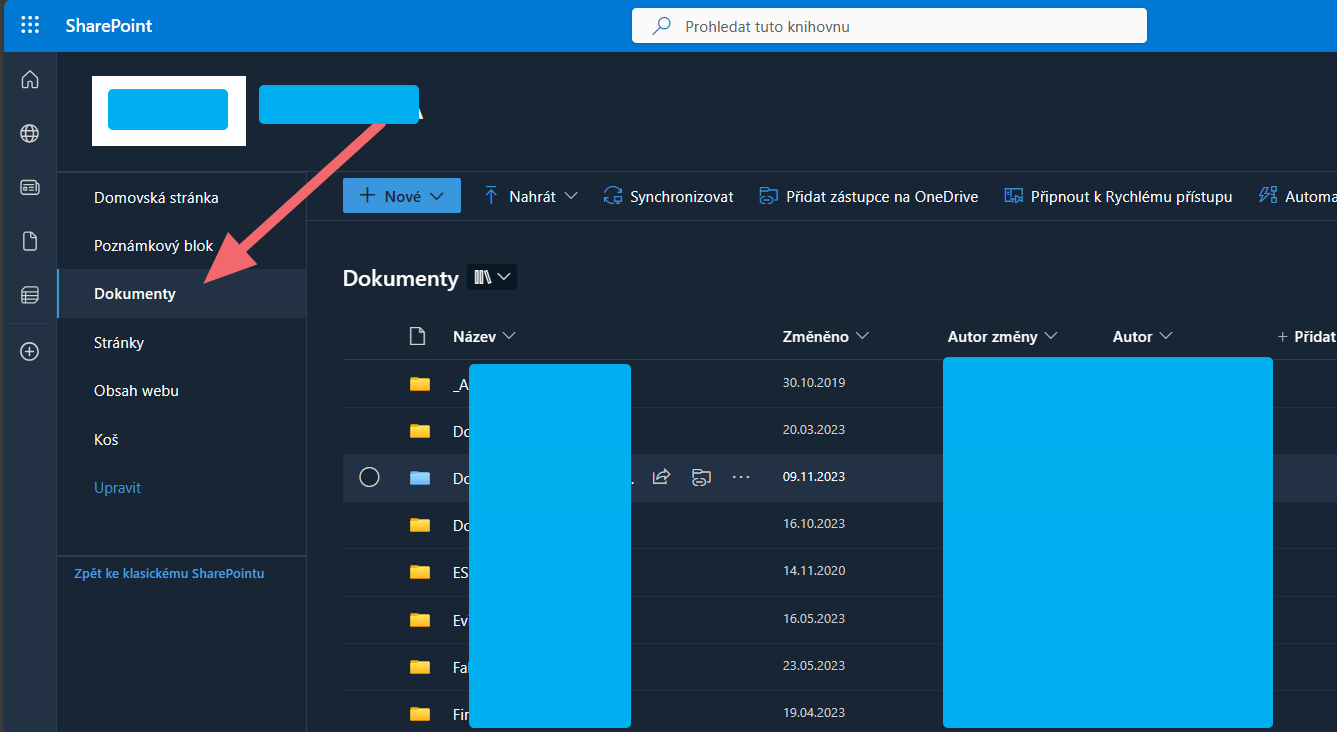The image size is (1337, 732).
Task: Click the Automate lightning icon in command bar
Action: click(1268, 196)
